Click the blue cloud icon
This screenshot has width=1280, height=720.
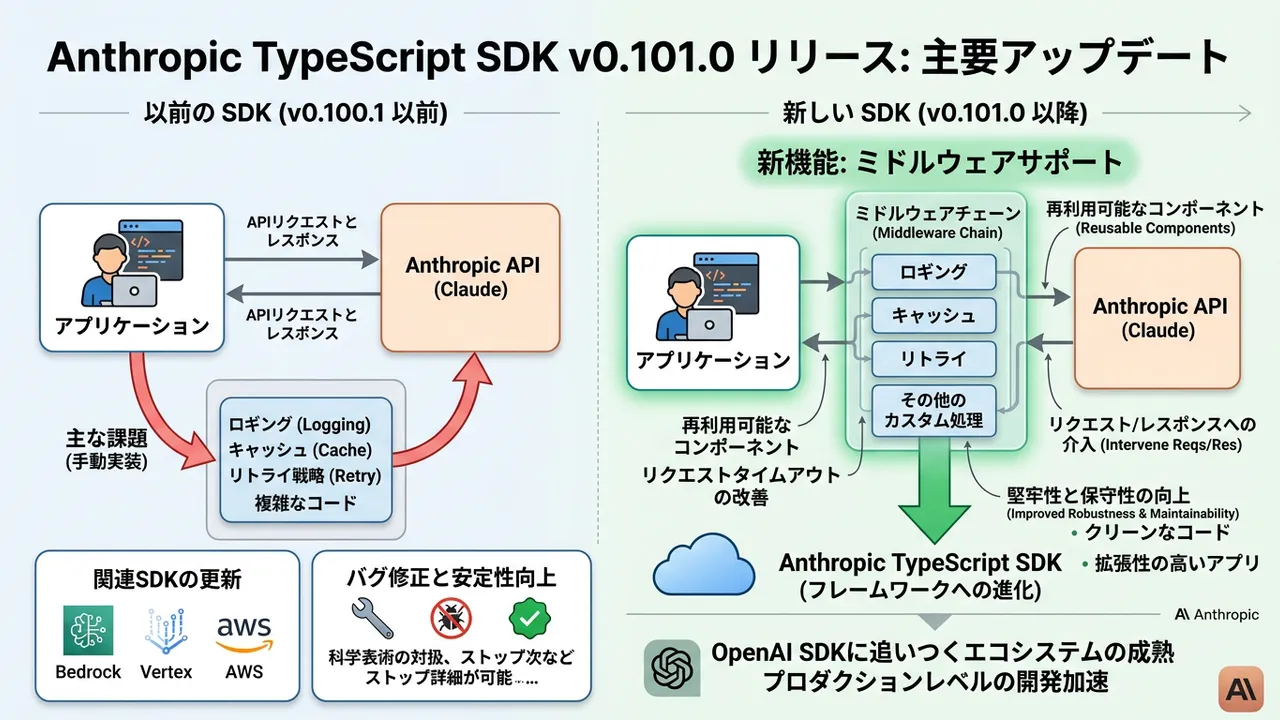point(703,565)
